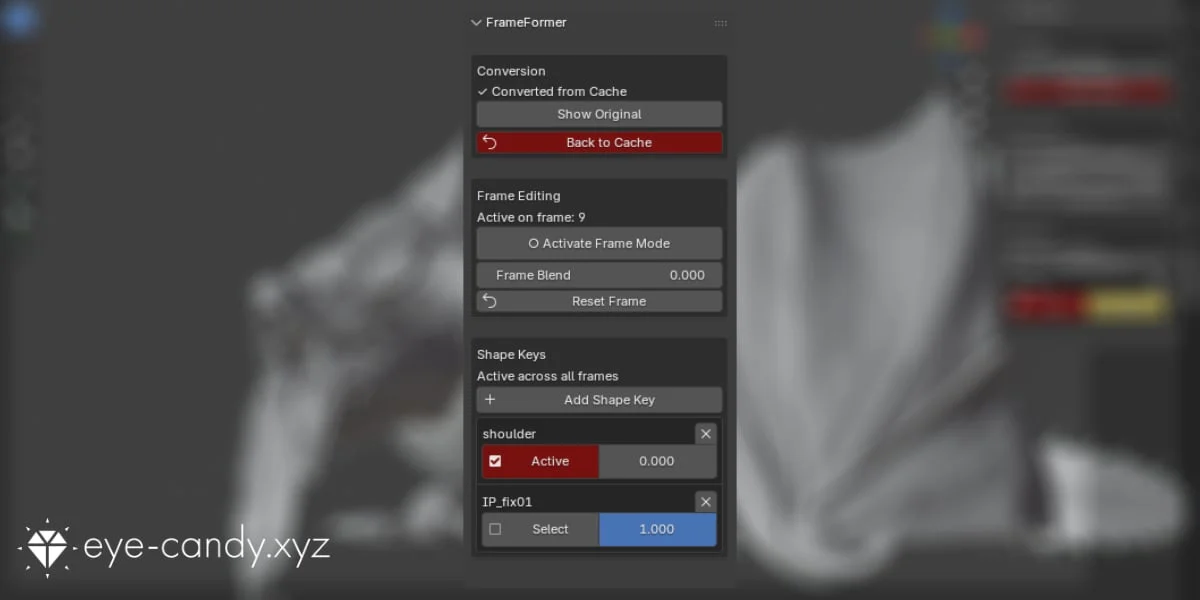
Task: Toggle the Converted from Cache checkmark
Action: [482, 91]
